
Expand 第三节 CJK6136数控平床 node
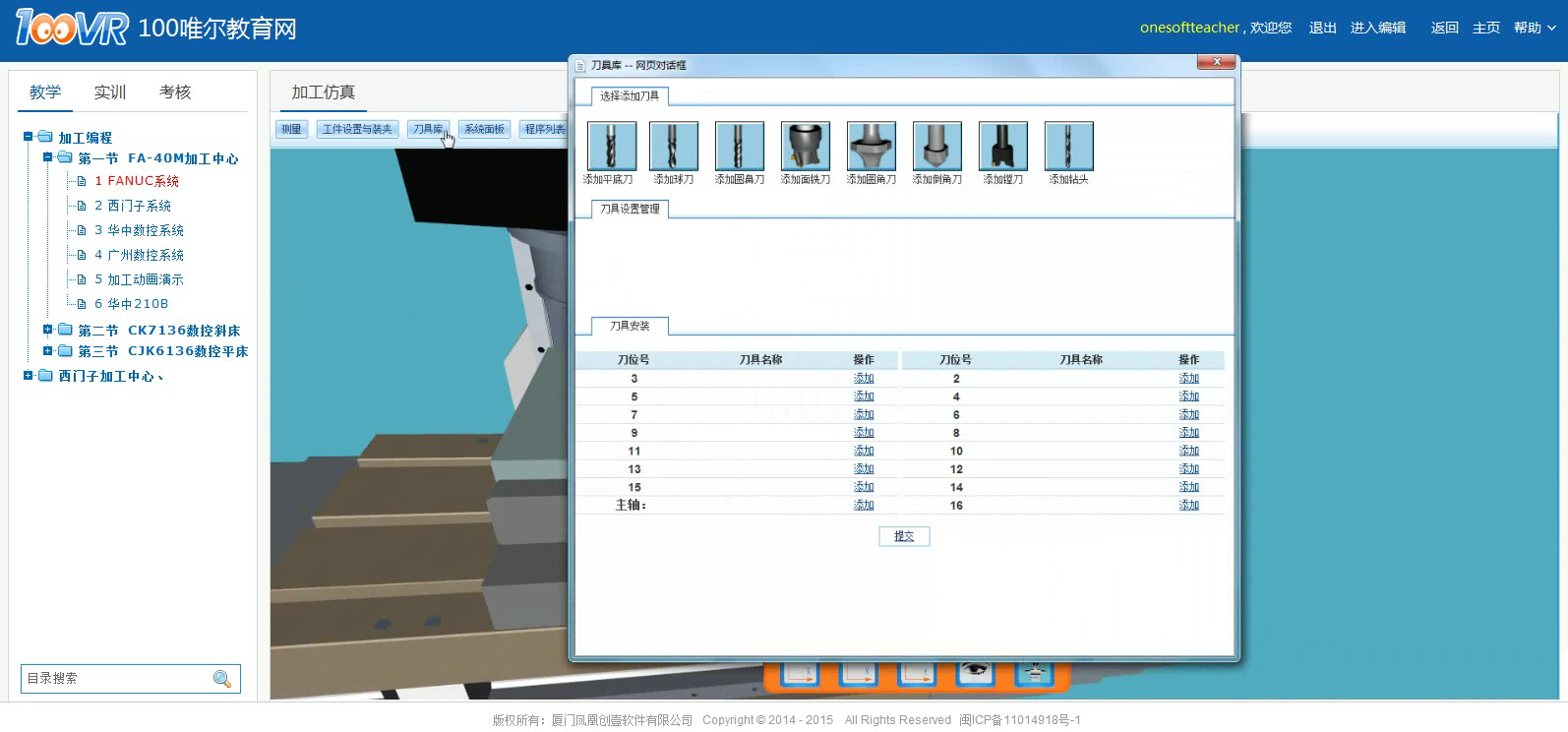tap(47, 350)
